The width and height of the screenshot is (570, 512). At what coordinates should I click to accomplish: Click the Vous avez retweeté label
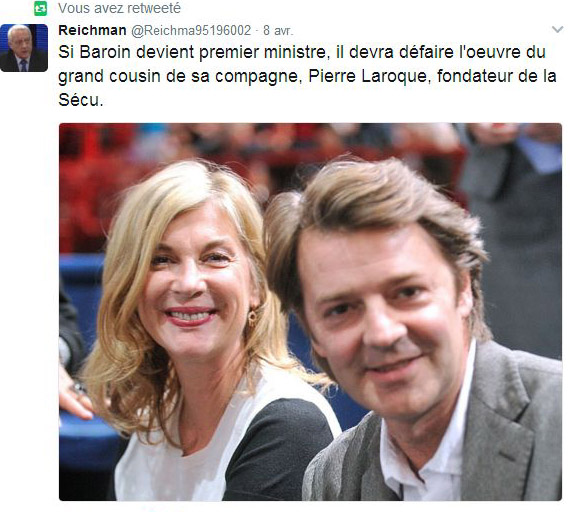(119, 8)
